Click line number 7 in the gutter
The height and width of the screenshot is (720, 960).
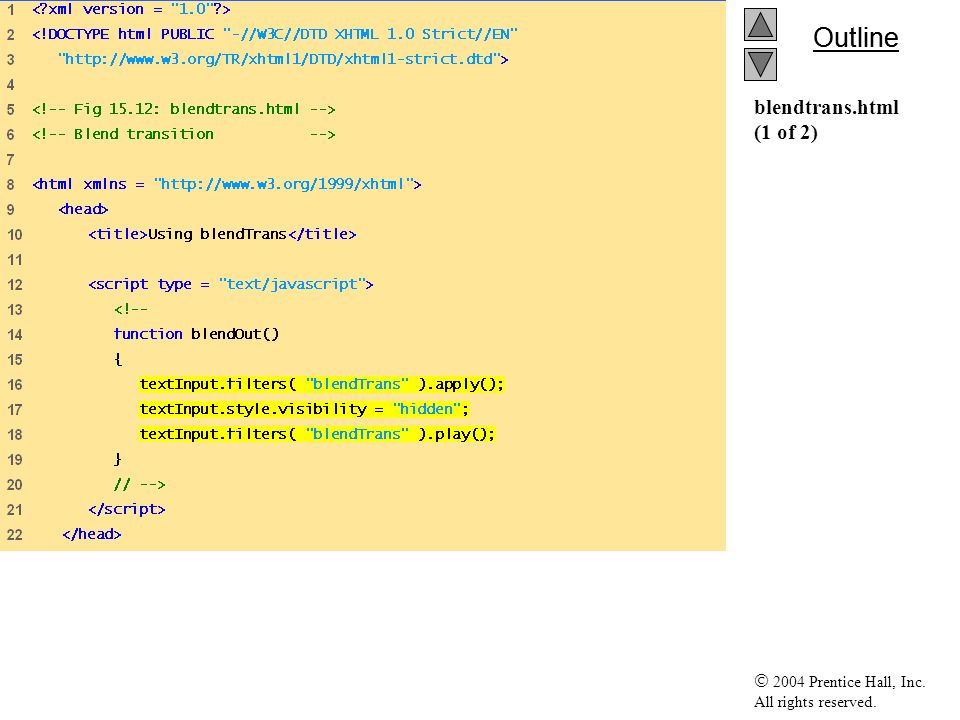click(x=10, y=160)
